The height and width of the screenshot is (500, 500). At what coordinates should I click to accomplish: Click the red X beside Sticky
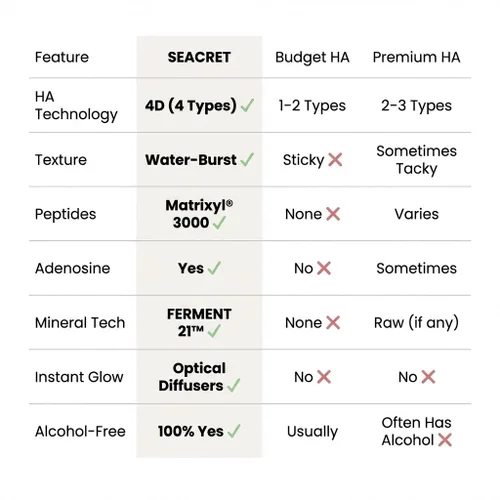click(x=335, y=160)
